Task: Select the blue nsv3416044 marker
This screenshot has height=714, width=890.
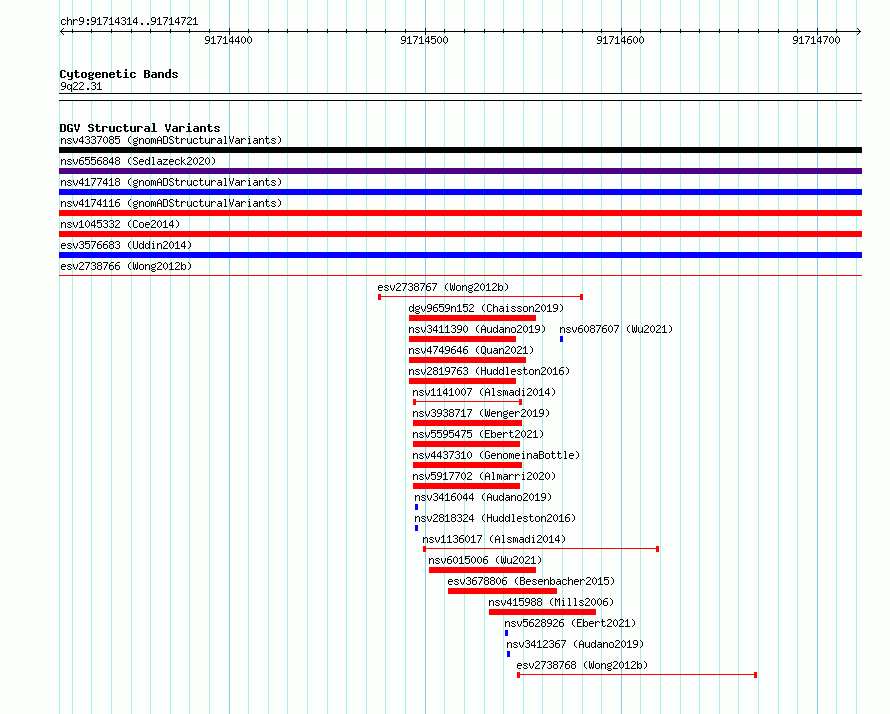Action: click(x=417, y=507)
